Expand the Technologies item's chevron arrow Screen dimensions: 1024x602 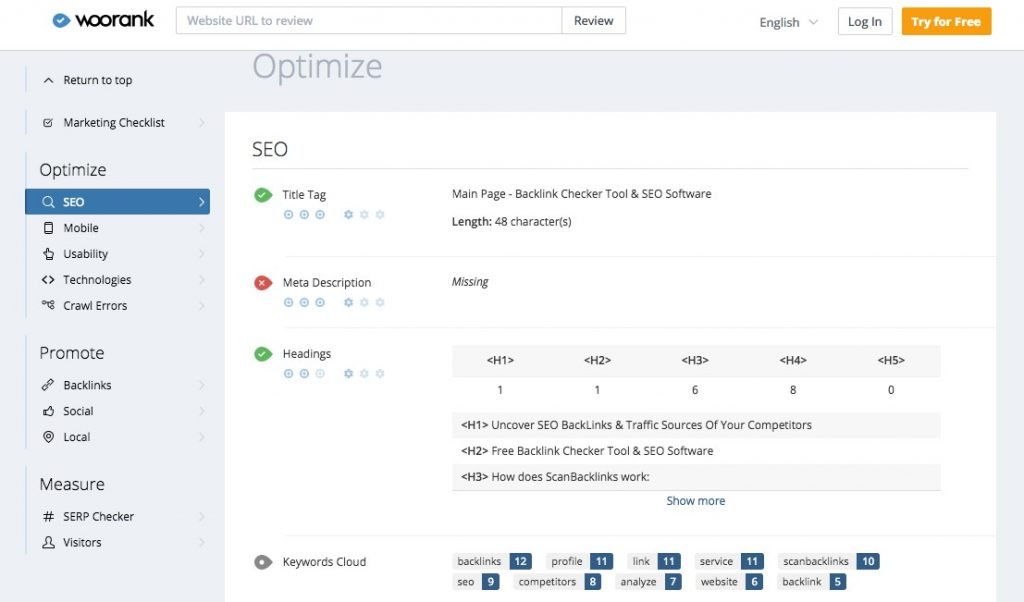click(201, 279)
